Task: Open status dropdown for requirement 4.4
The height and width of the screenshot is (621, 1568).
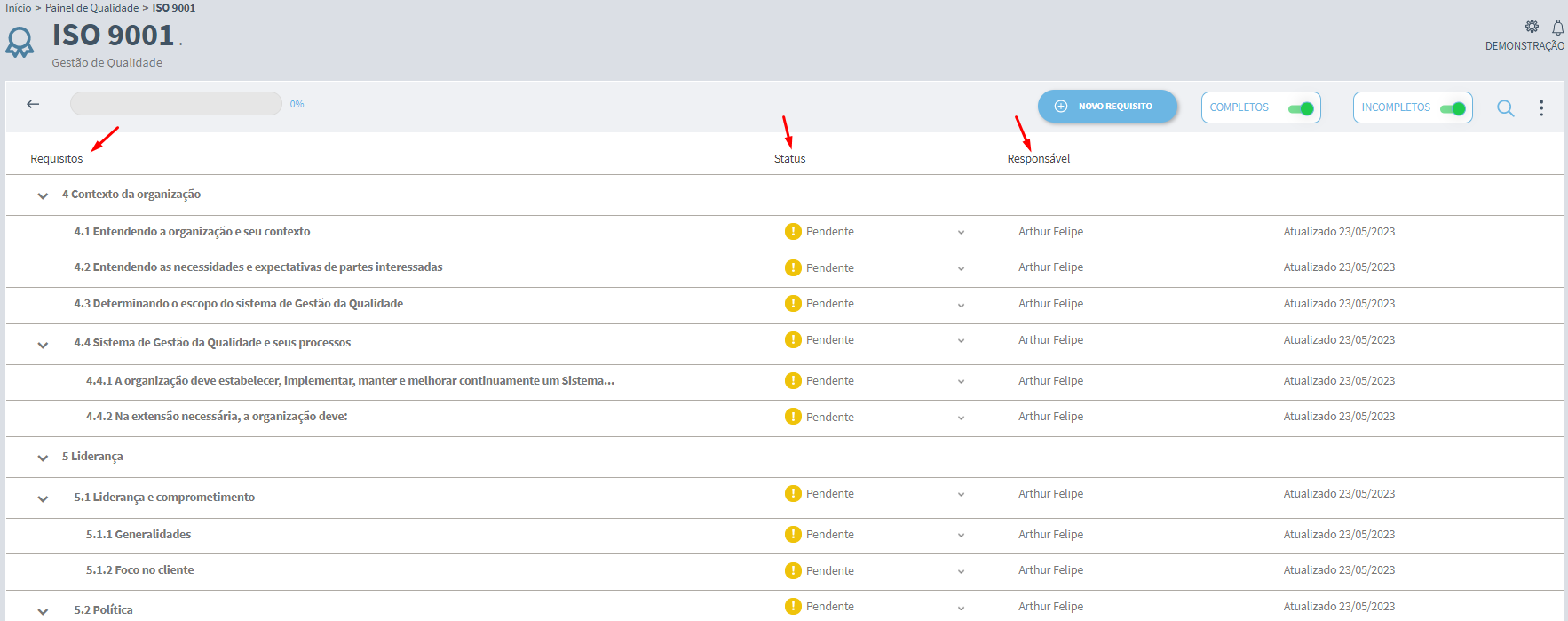Action: pos(961,341)
